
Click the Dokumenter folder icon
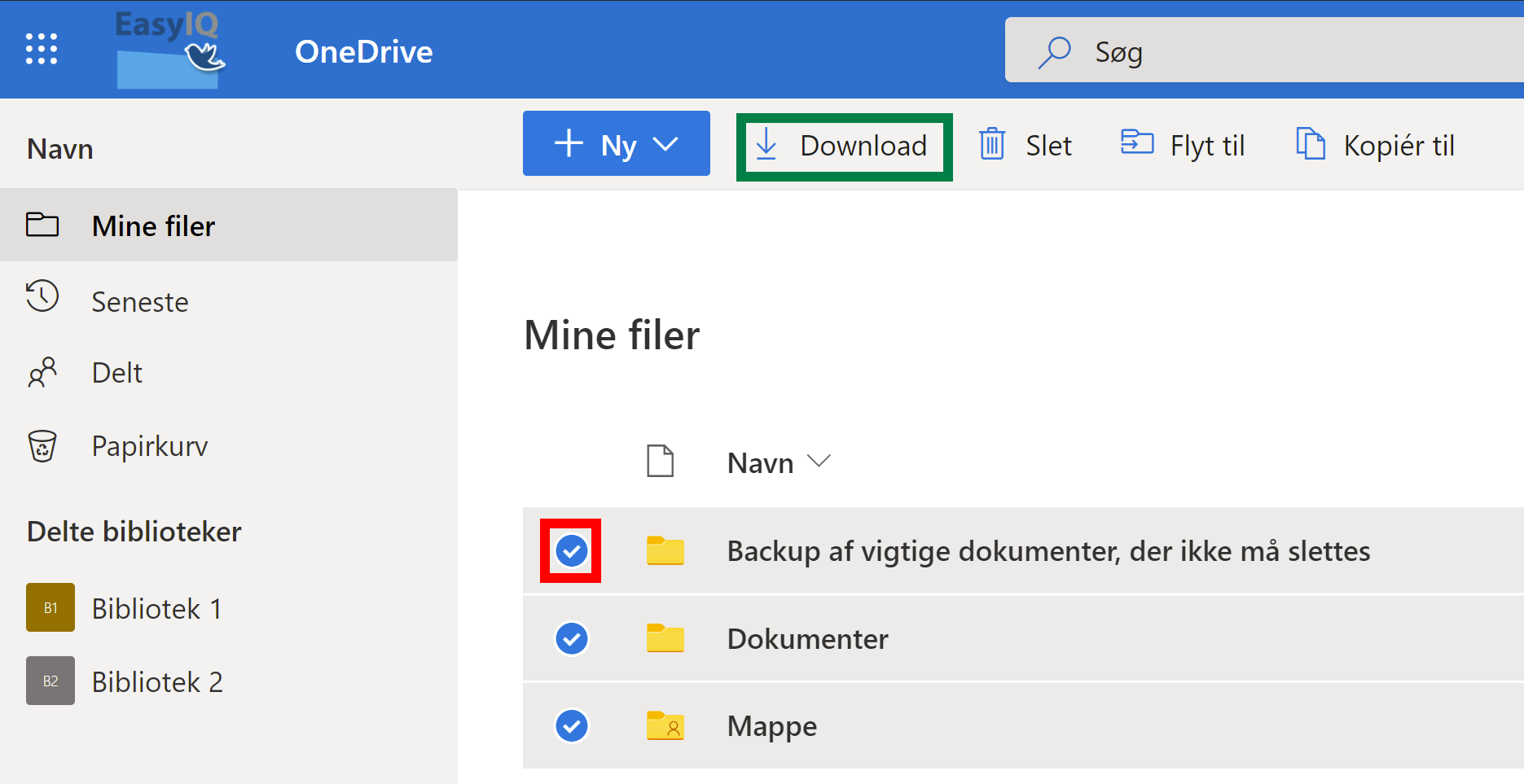[x=665, y=638]
